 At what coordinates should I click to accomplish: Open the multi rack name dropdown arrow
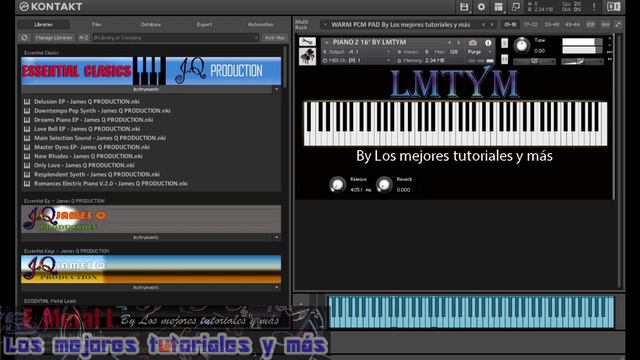[325, 24]
